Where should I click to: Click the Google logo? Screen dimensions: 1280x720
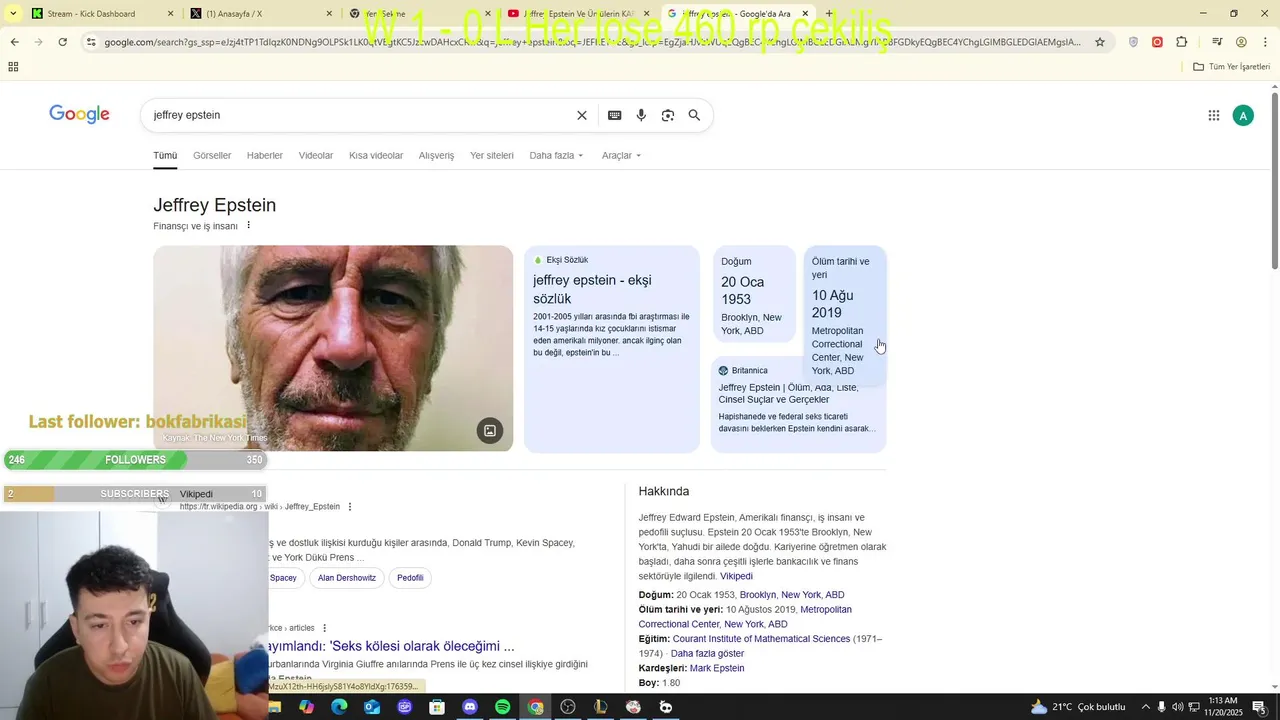(80, 115)
